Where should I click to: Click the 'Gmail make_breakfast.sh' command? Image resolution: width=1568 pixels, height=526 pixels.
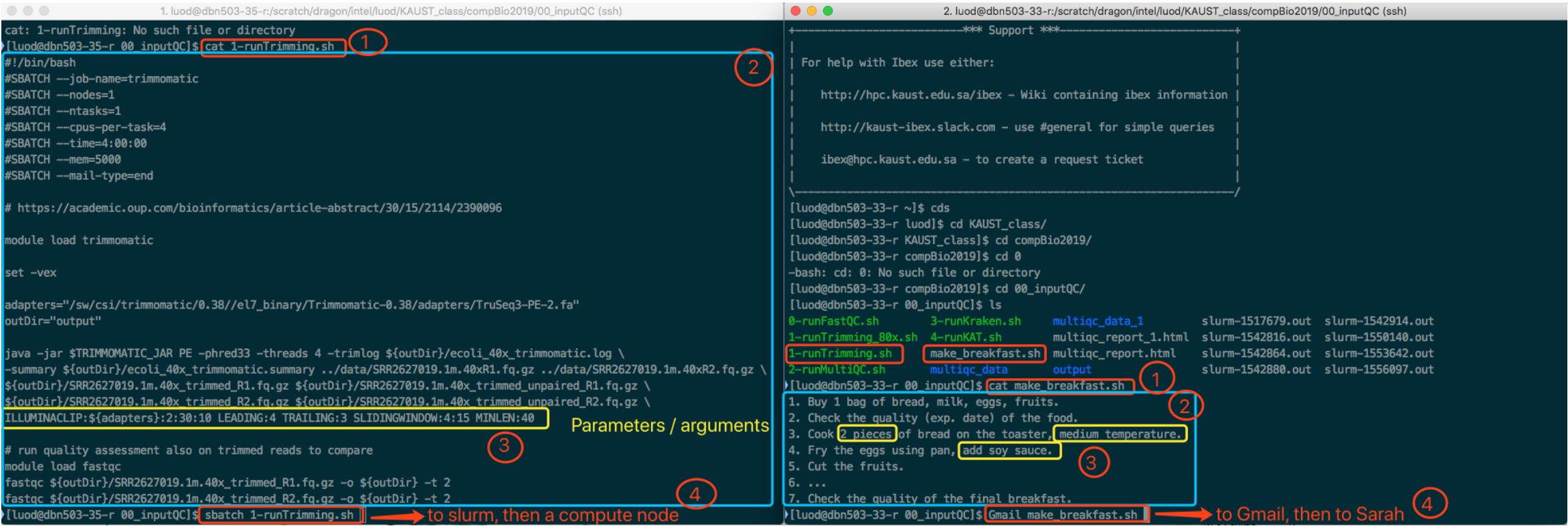pos(1063,515)
